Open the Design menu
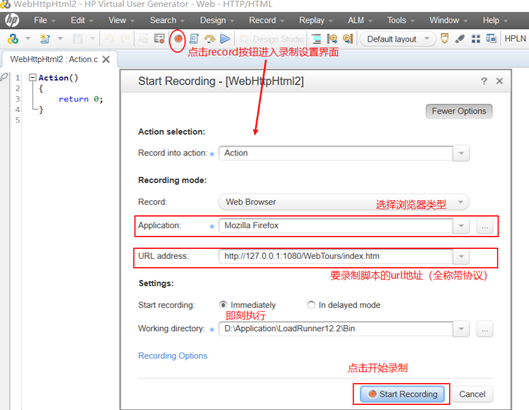 tap(217, 21)
